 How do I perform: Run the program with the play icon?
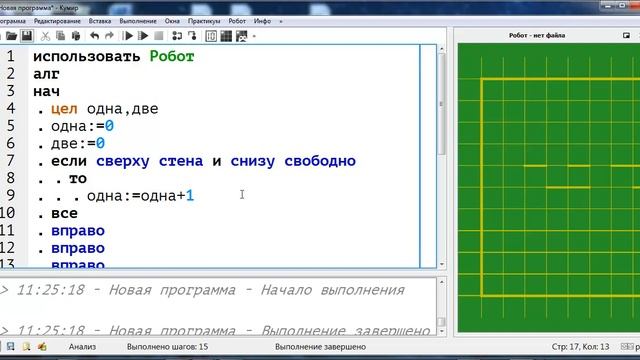pyautogui.click(x=128, y=36)
